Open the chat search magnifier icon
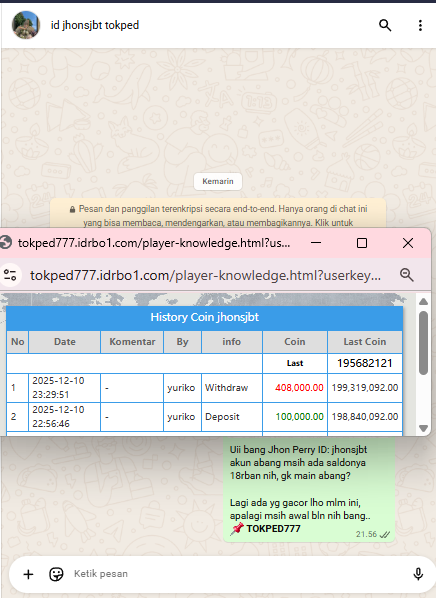436x598 pixels. pos(385,26)
